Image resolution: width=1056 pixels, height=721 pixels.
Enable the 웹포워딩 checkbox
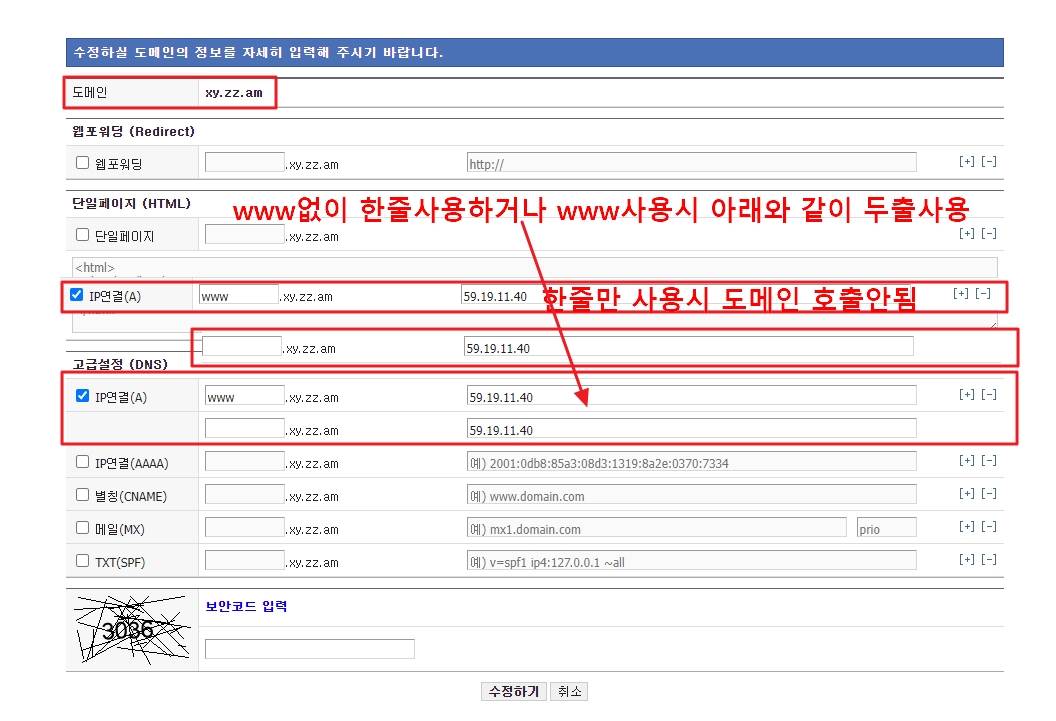(82, 162)
